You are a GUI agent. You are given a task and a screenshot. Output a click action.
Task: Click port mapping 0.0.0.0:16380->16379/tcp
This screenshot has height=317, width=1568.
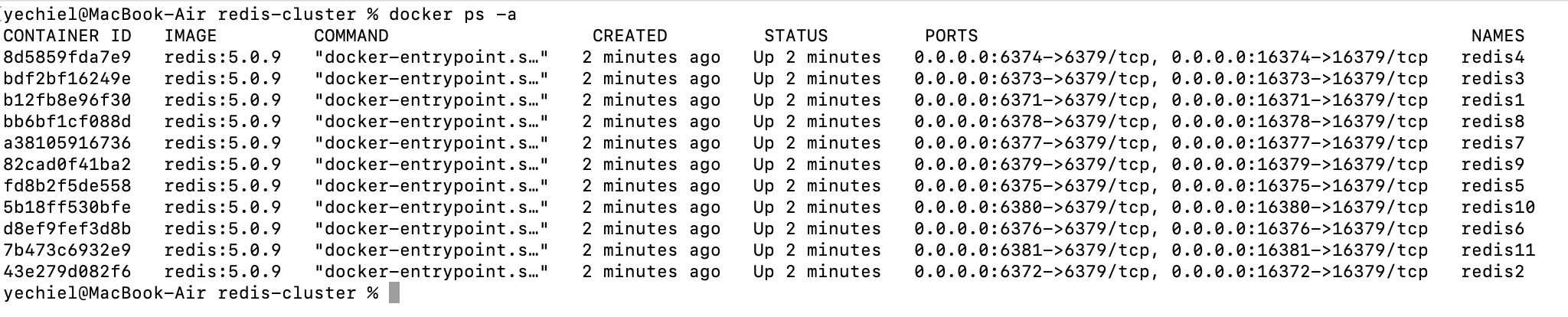point(1299,208)
